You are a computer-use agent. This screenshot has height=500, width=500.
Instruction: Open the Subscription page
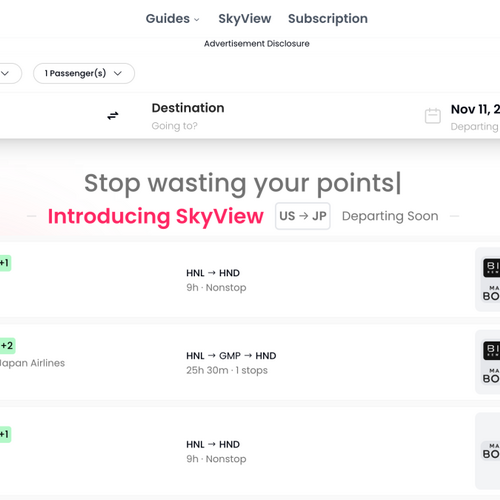[328, 19]
